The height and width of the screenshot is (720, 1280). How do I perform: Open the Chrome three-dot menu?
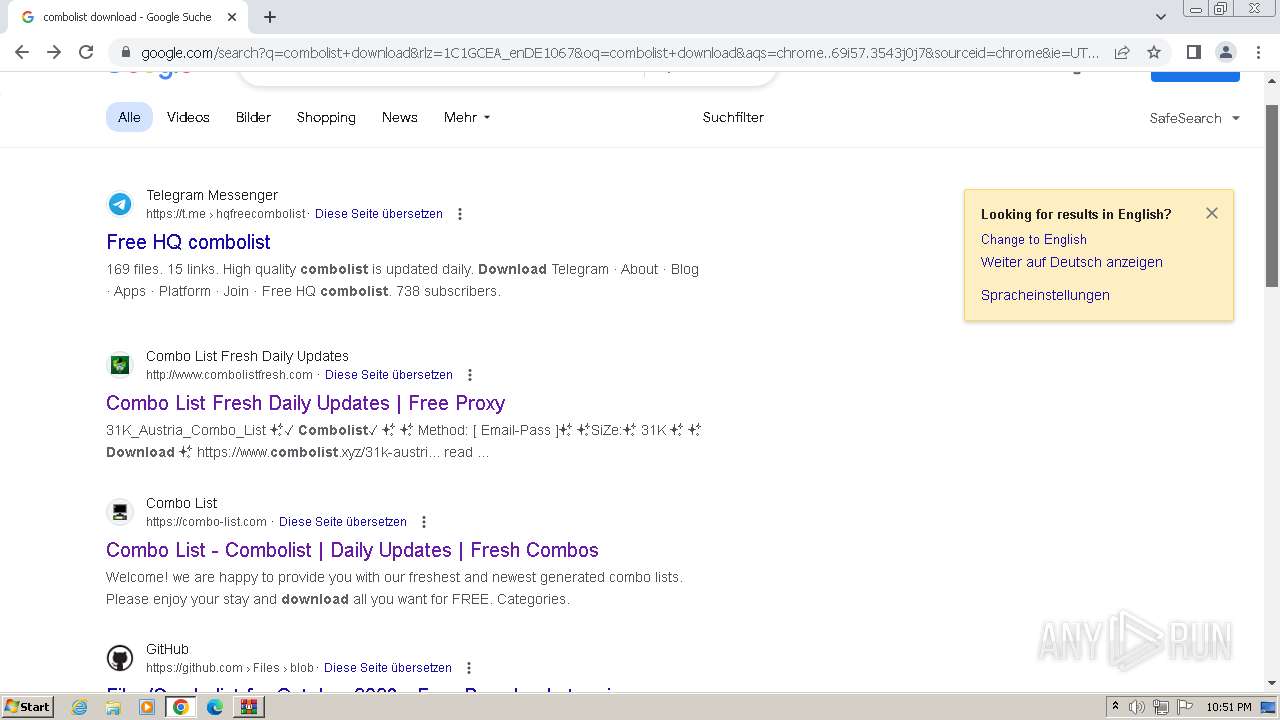pos(1257,52)
